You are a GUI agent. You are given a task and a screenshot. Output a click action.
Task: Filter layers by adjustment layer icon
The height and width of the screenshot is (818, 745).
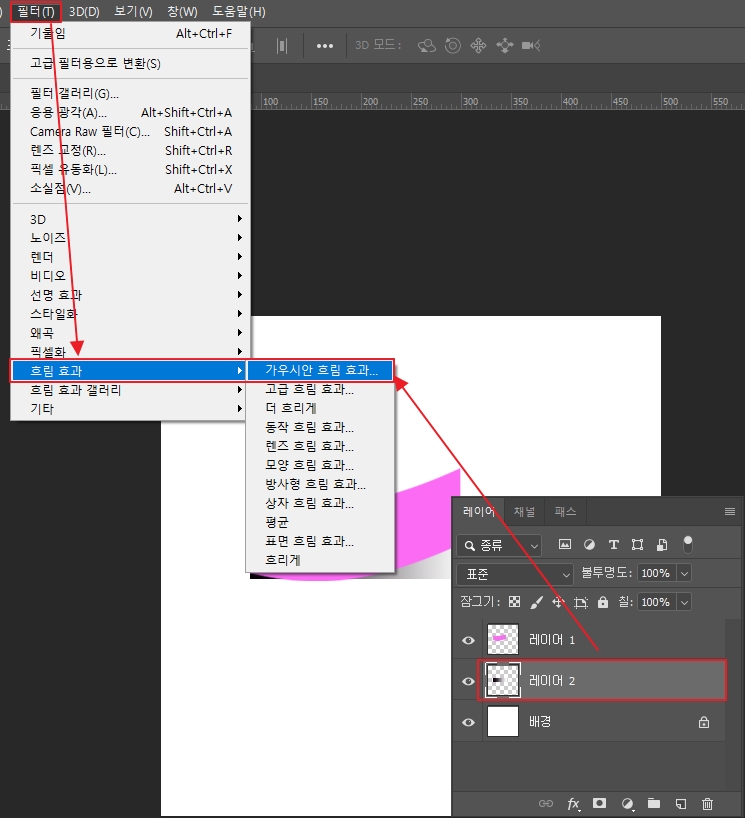coord(590,545)
